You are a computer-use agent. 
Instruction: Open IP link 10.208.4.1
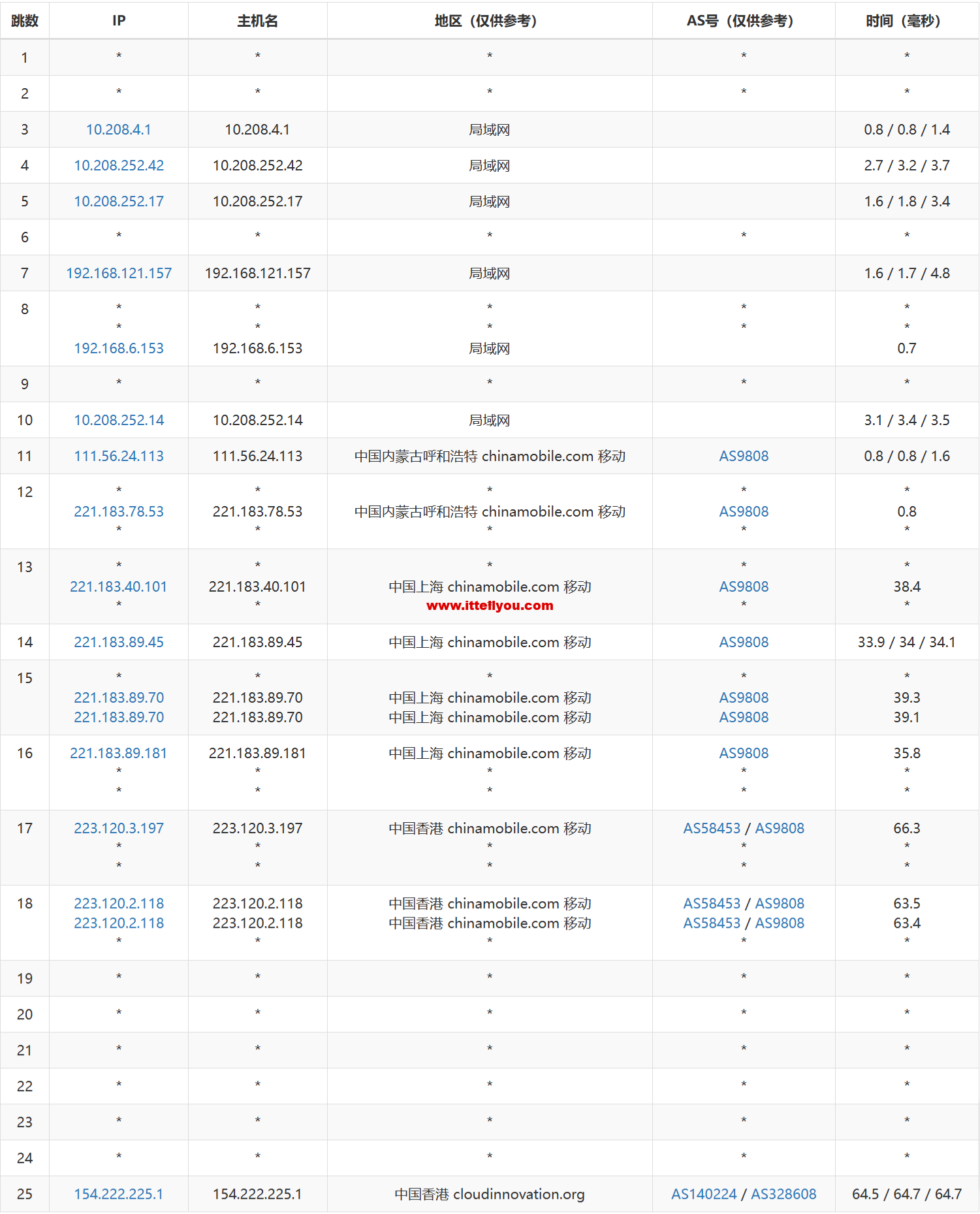[119, 129]
